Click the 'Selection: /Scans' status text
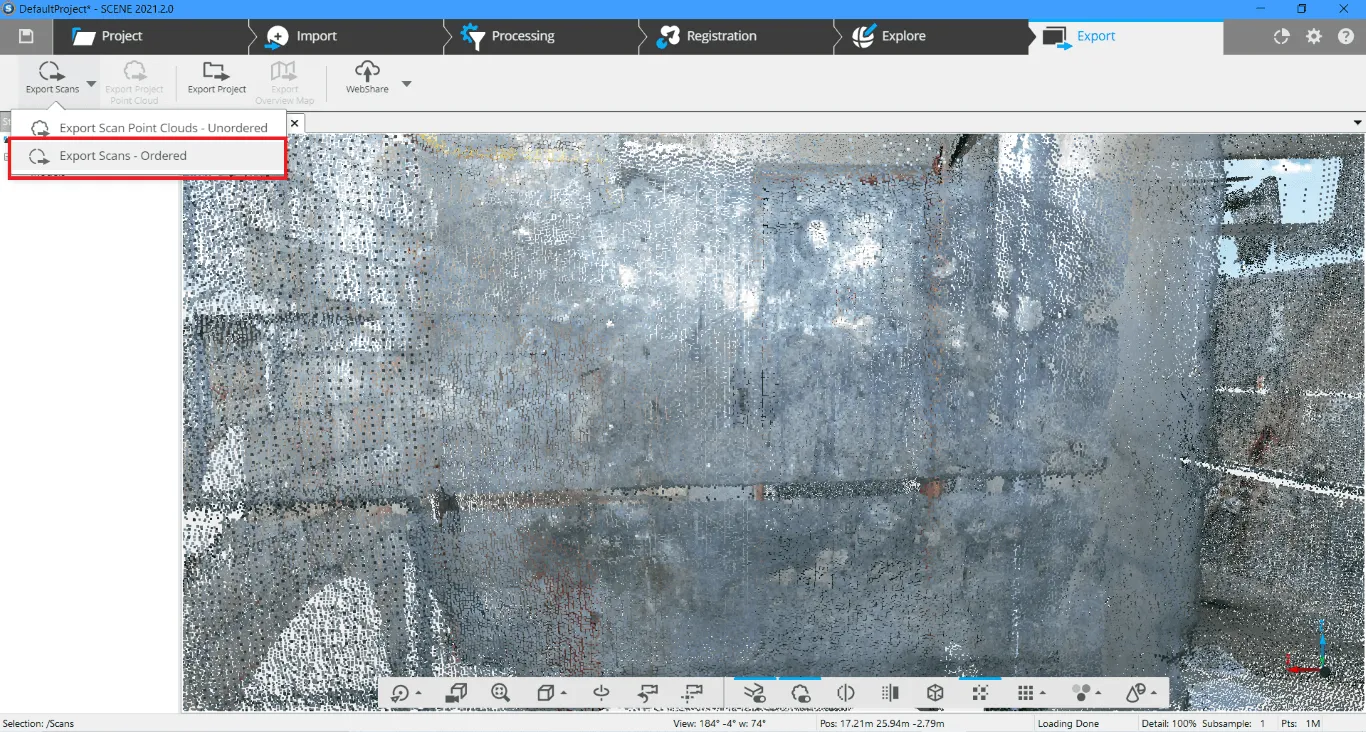Image resolution: width=1366 pixels, height=732 pixels. point(39,723)
